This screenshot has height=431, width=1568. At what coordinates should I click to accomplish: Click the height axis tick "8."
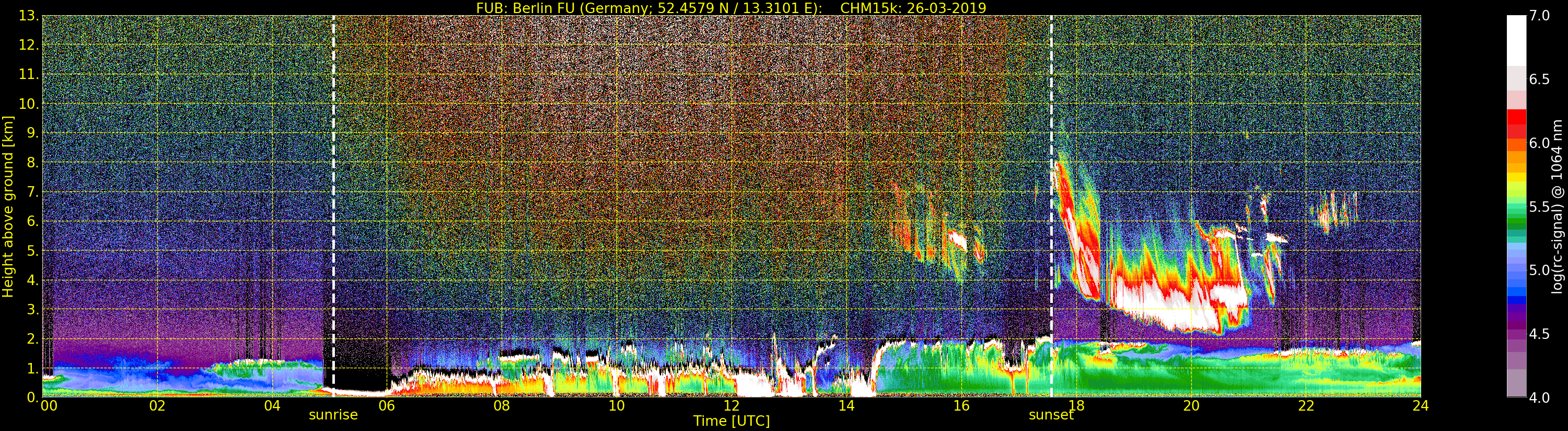[x=32, y=163]
